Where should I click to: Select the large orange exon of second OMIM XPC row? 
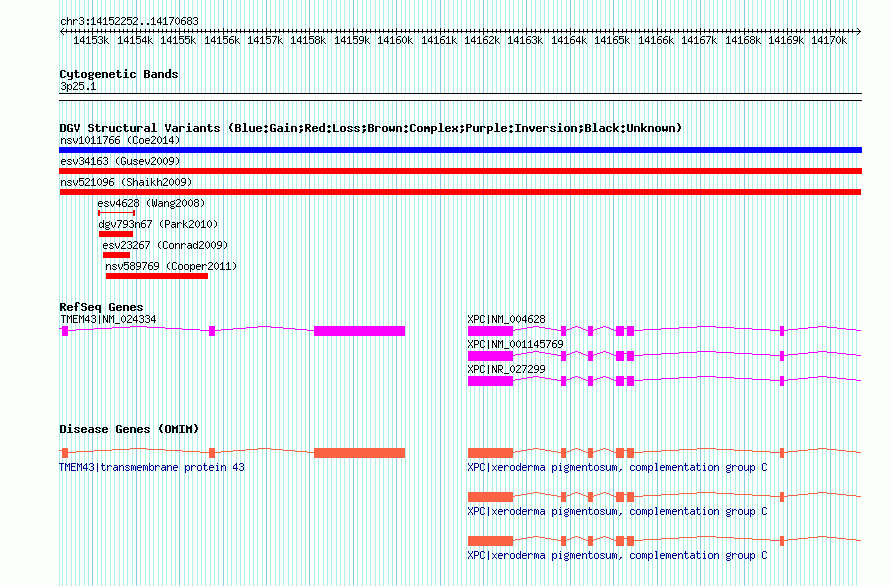click(490, 497)
